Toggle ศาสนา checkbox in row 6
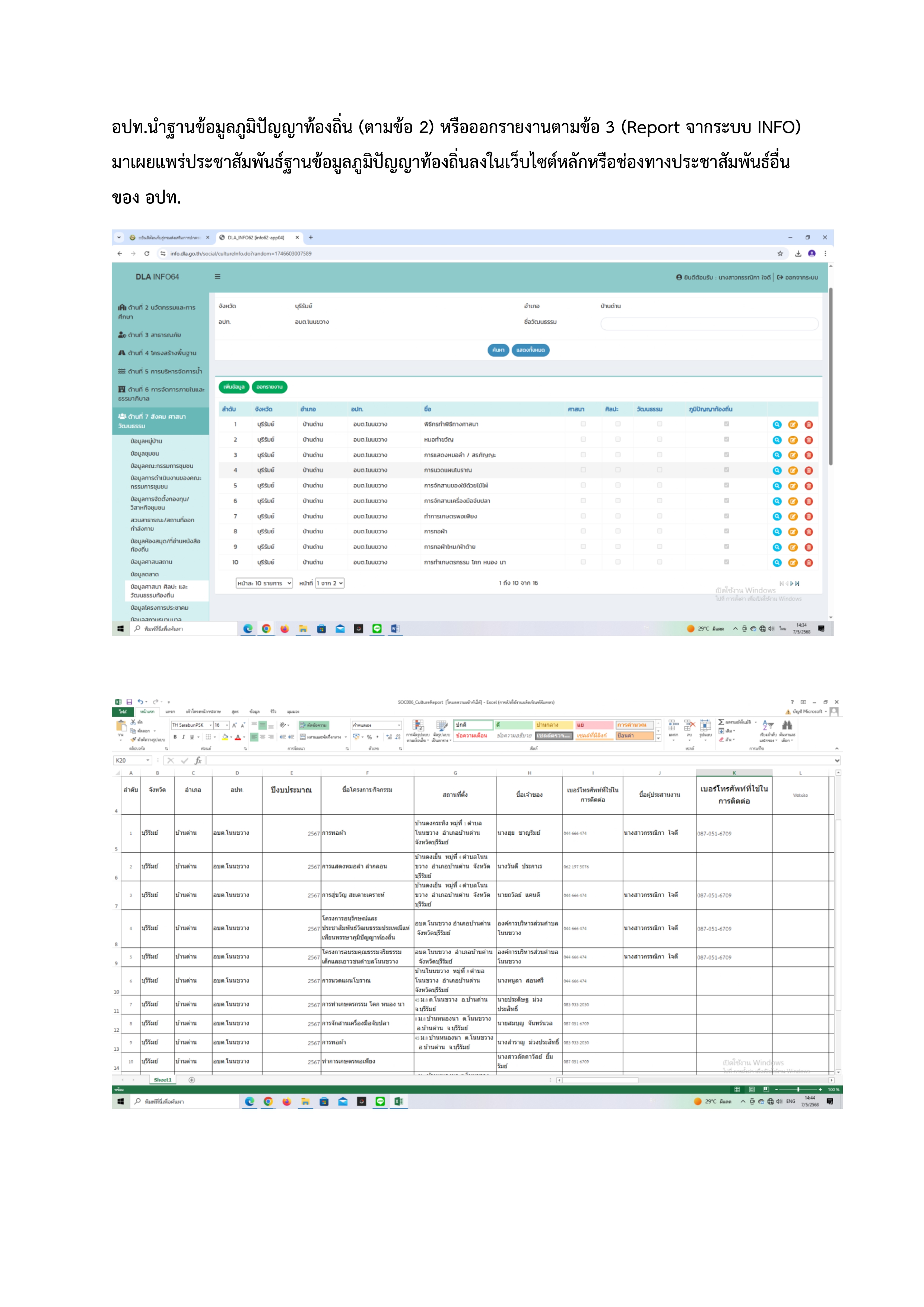The height and width of the screenshot is (1307, 924). [583, 501]
